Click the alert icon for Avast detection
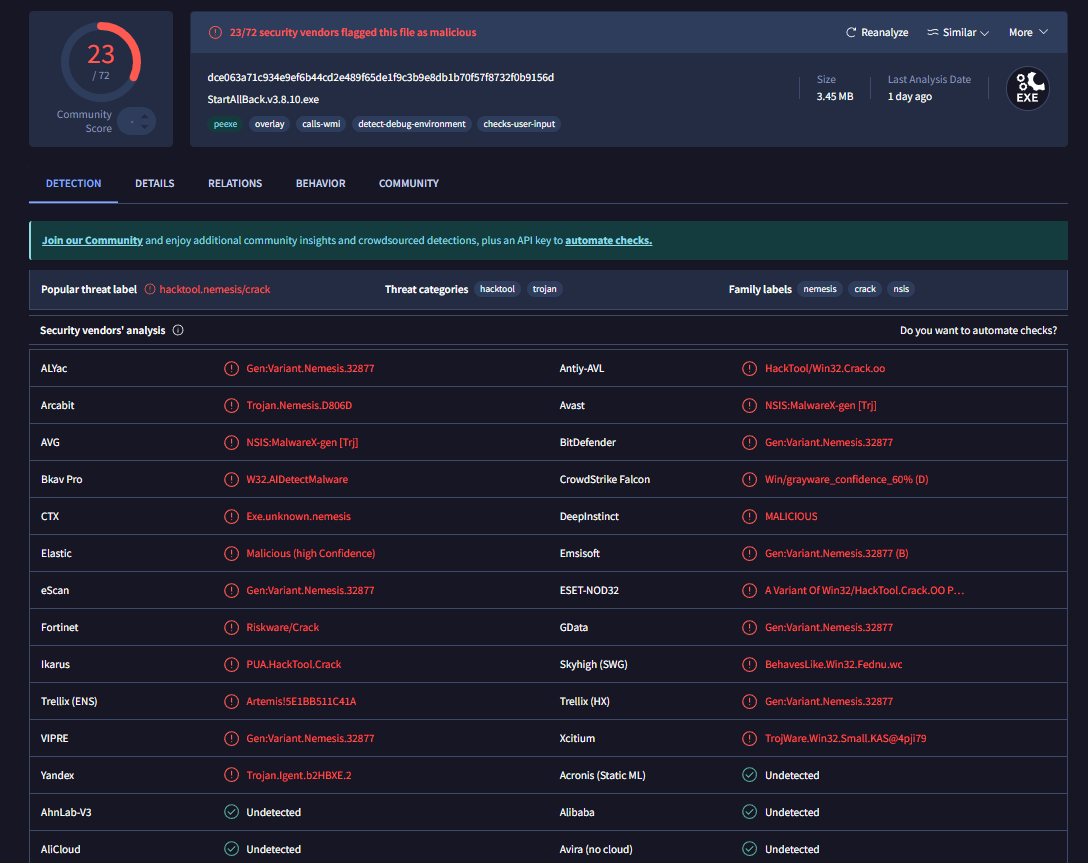Screen dimensions: 1088x863 (x=749, y=405)
